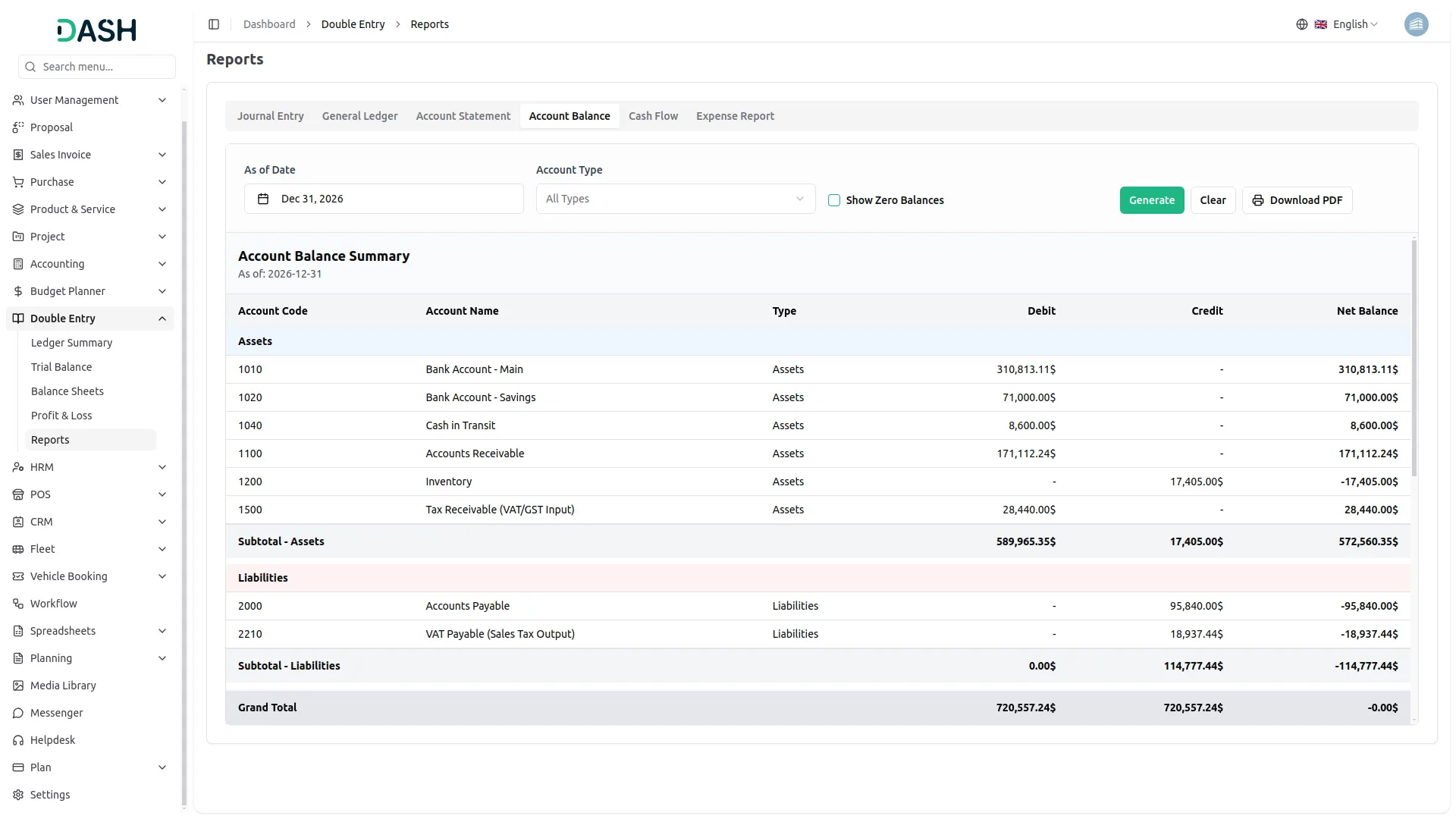Click the Double Entry book icon
Image resolution: width=1456 pixels, height=819 pixels.
pyautogui.click(x=18, y=318)
